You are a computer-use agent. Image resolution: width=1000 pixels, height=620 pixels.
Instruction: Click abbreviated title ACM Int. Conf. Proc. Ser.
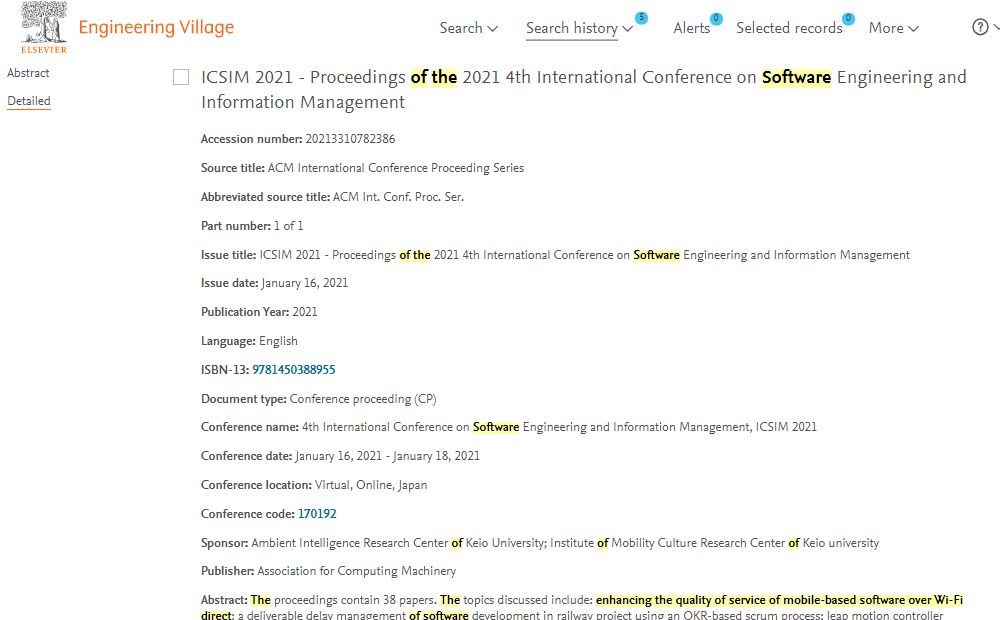[398, 196]
